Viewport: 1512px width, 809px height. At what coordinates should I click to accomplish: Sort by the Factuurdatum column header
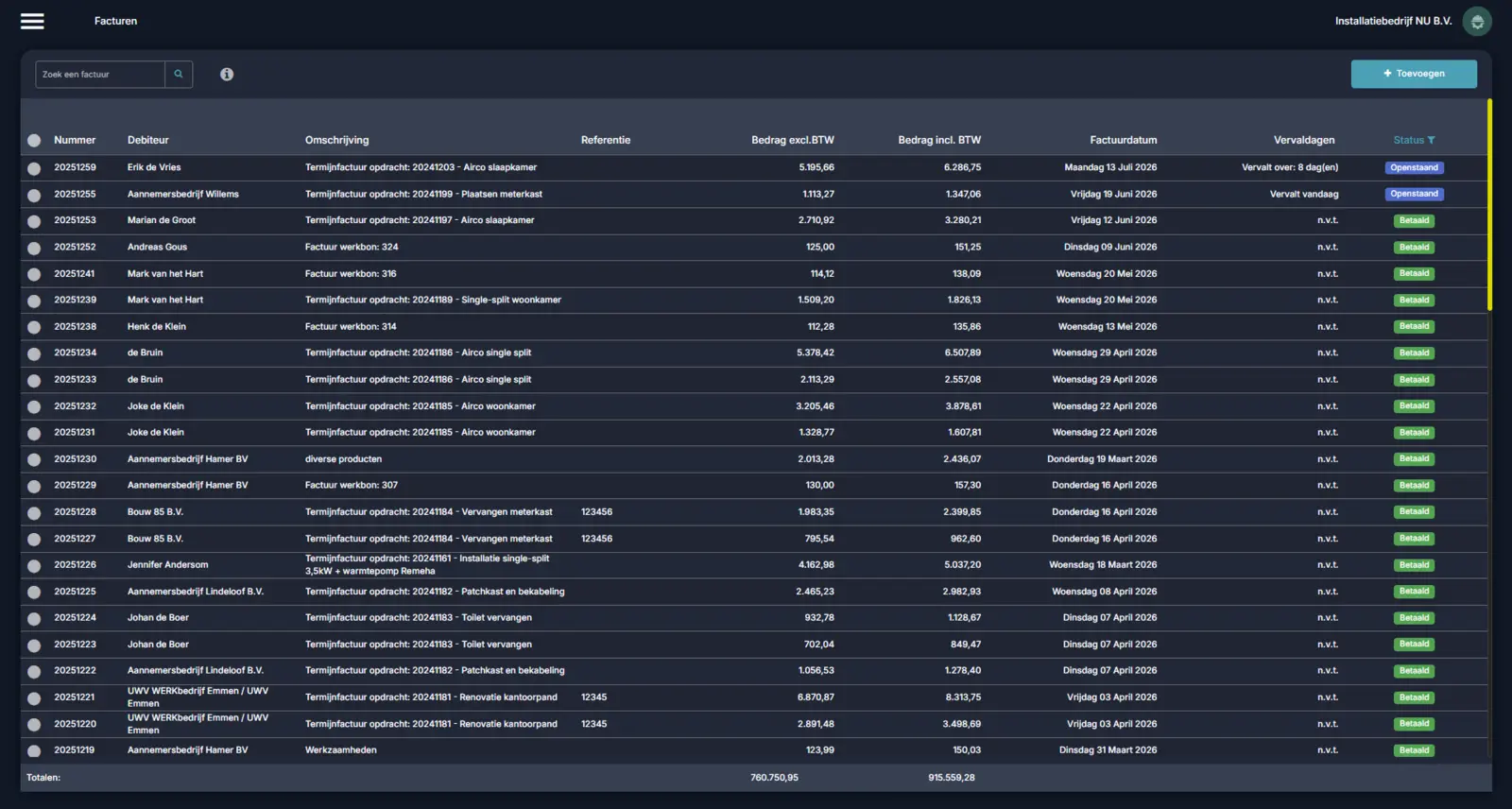pos(1124,140)
